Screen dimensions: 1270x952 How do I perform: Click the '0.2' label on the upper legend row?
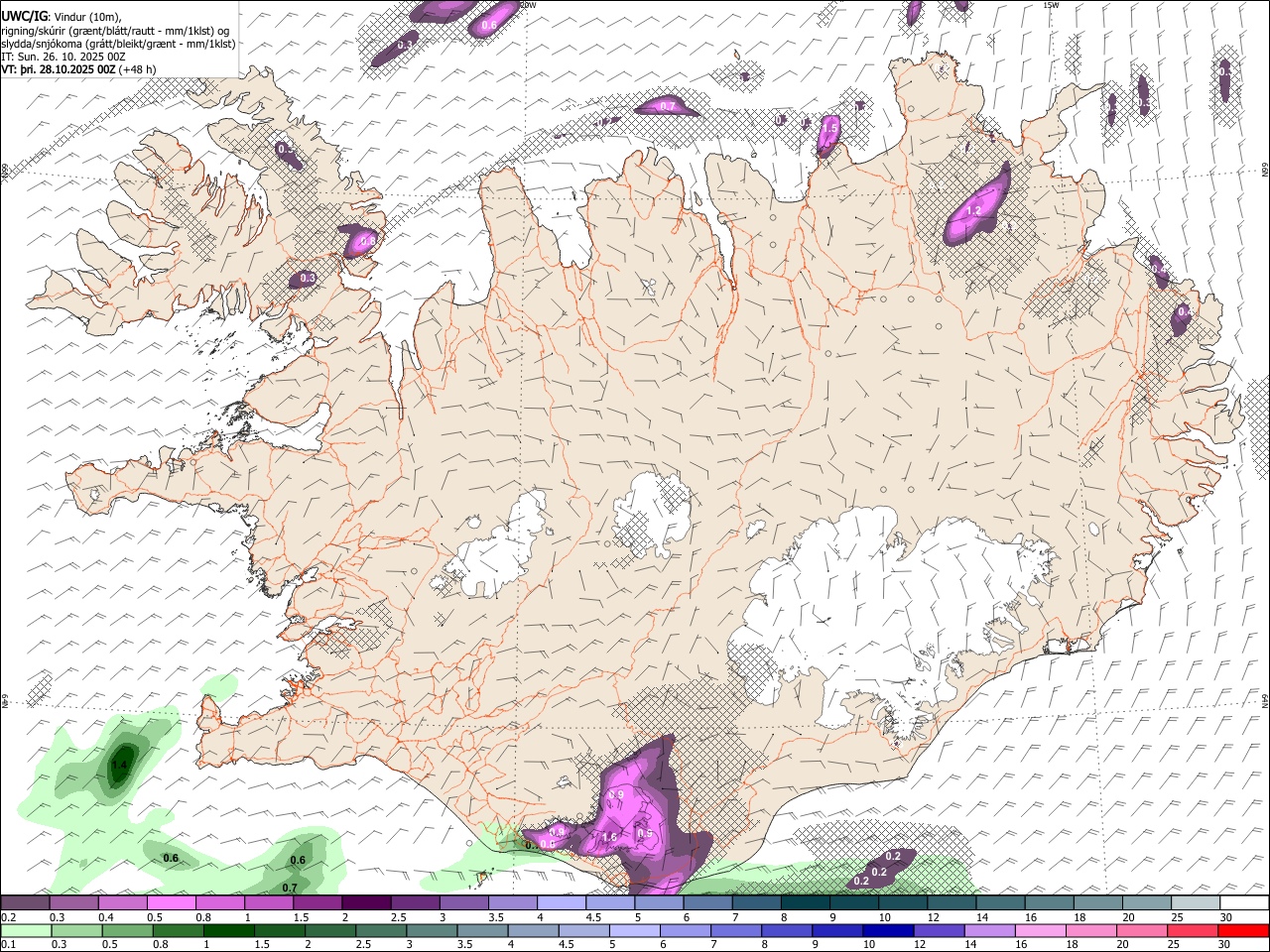pos(8,917)
